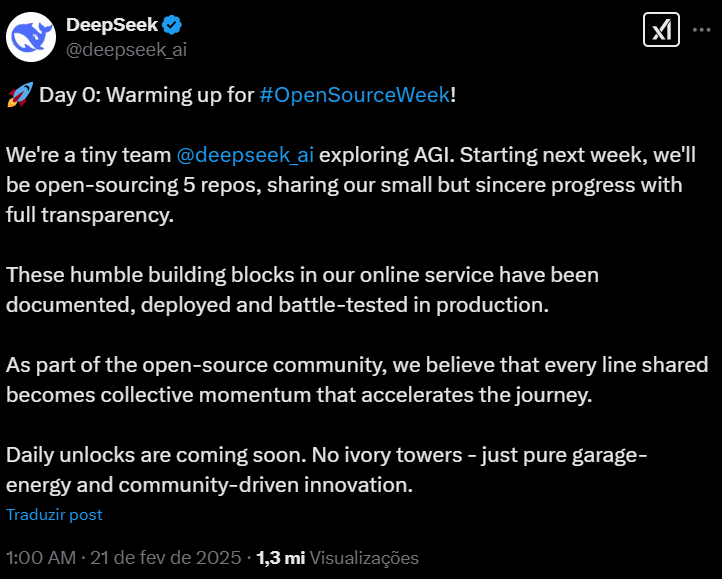Click the rocket emoji starting the post
The width and height of the screenshot is (722, 579).
18,96
